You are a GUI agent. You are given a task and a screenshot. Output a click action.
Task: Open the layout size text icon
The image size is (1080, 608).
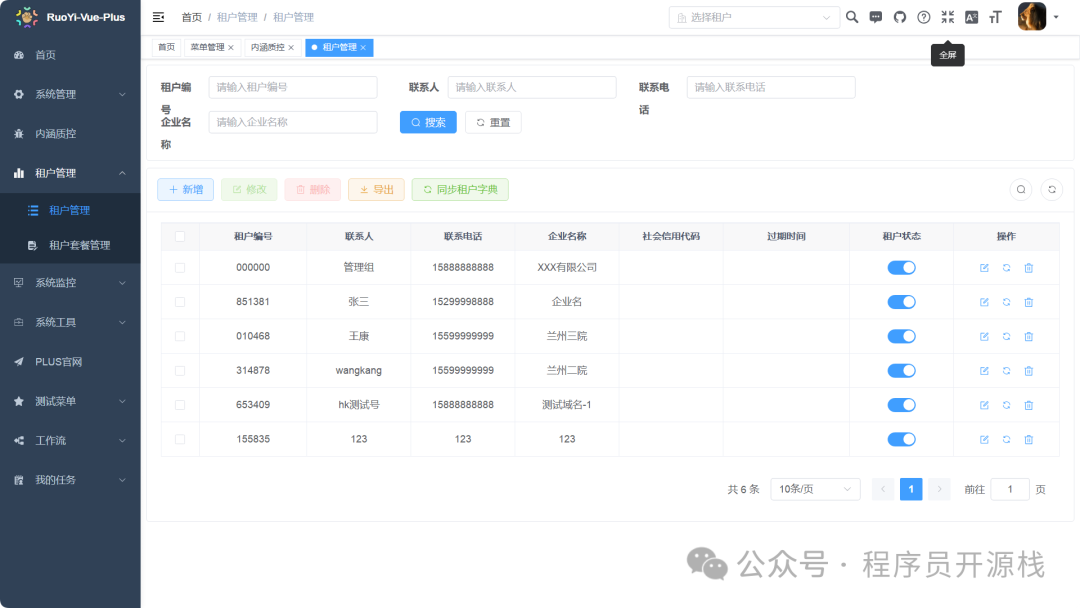995,17
